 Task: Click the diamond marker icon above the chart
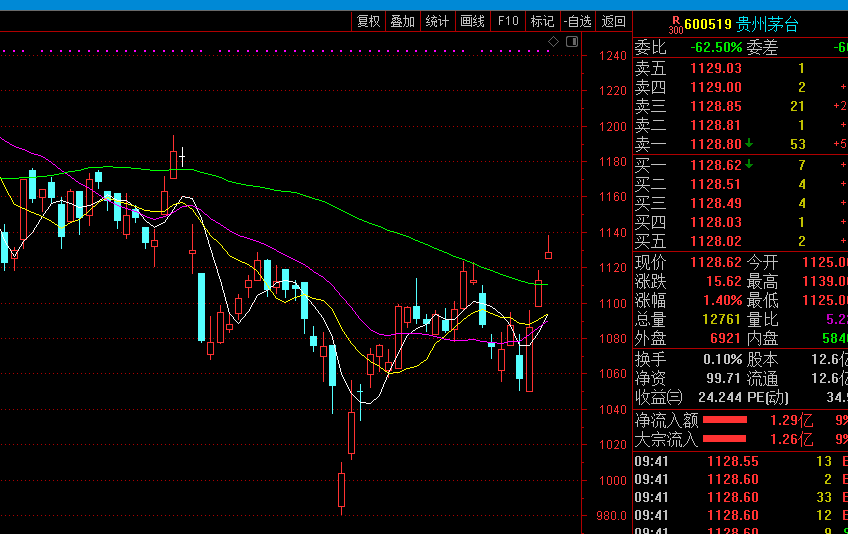(x=553, y=41)
